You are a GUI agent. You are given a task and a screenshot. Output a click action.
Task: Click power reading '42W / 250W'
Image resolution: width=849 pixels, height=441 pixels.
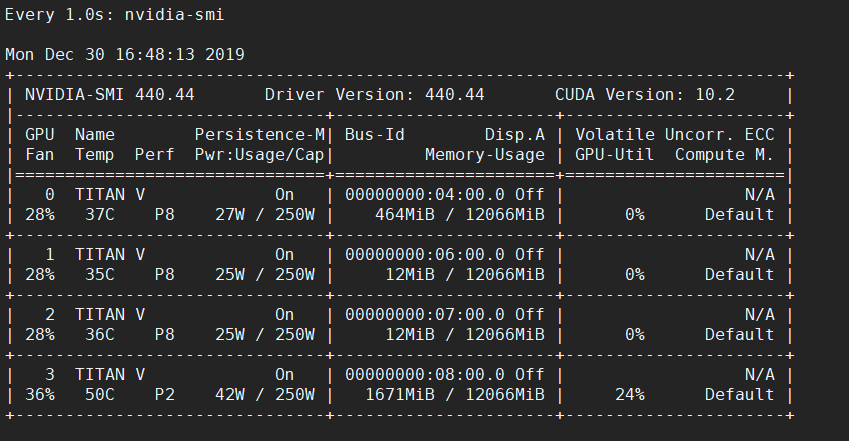265,395
